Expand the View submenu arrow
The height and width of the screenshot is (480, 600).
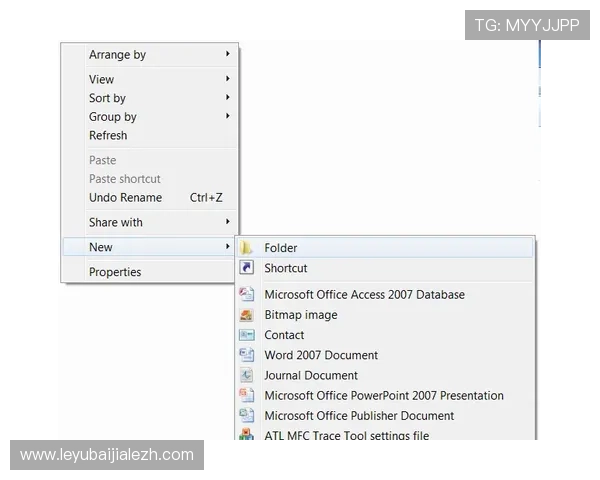(228, 79)
